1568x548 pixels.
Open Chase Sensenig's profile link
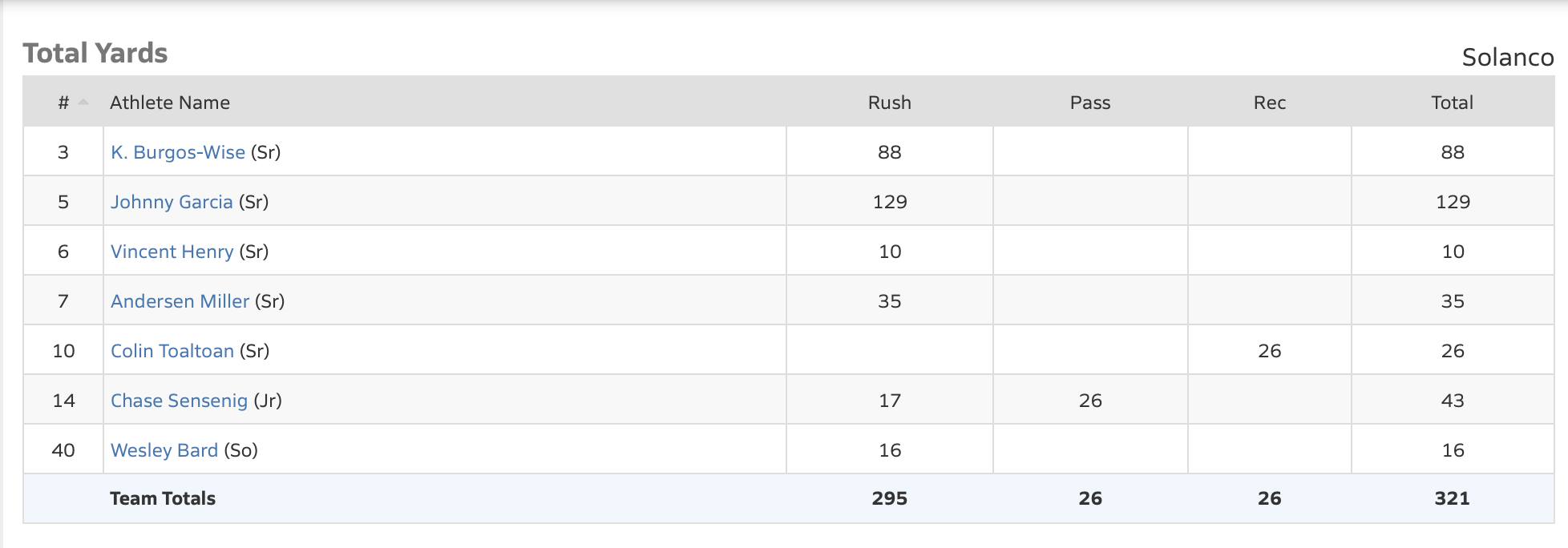[x=180, y=401]
